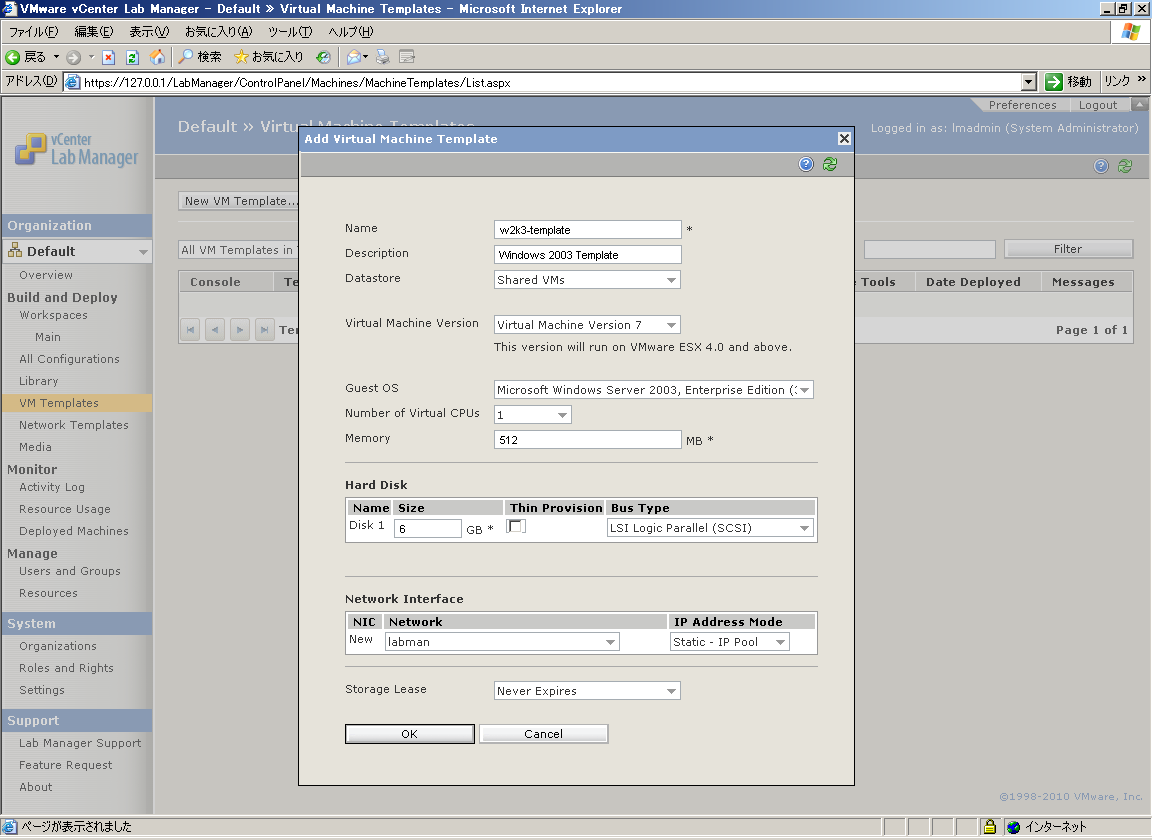
Task: Open Network Templates in sidebar
Action: coord(73,425)
